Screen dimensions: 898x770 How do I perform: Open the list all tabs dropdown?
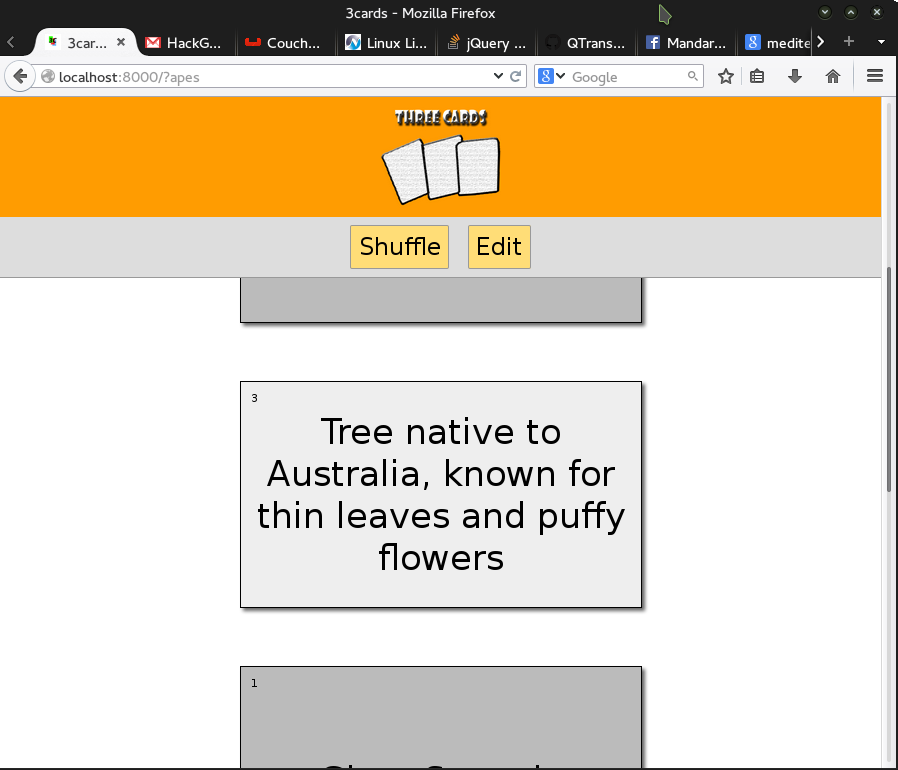[881, 42]
